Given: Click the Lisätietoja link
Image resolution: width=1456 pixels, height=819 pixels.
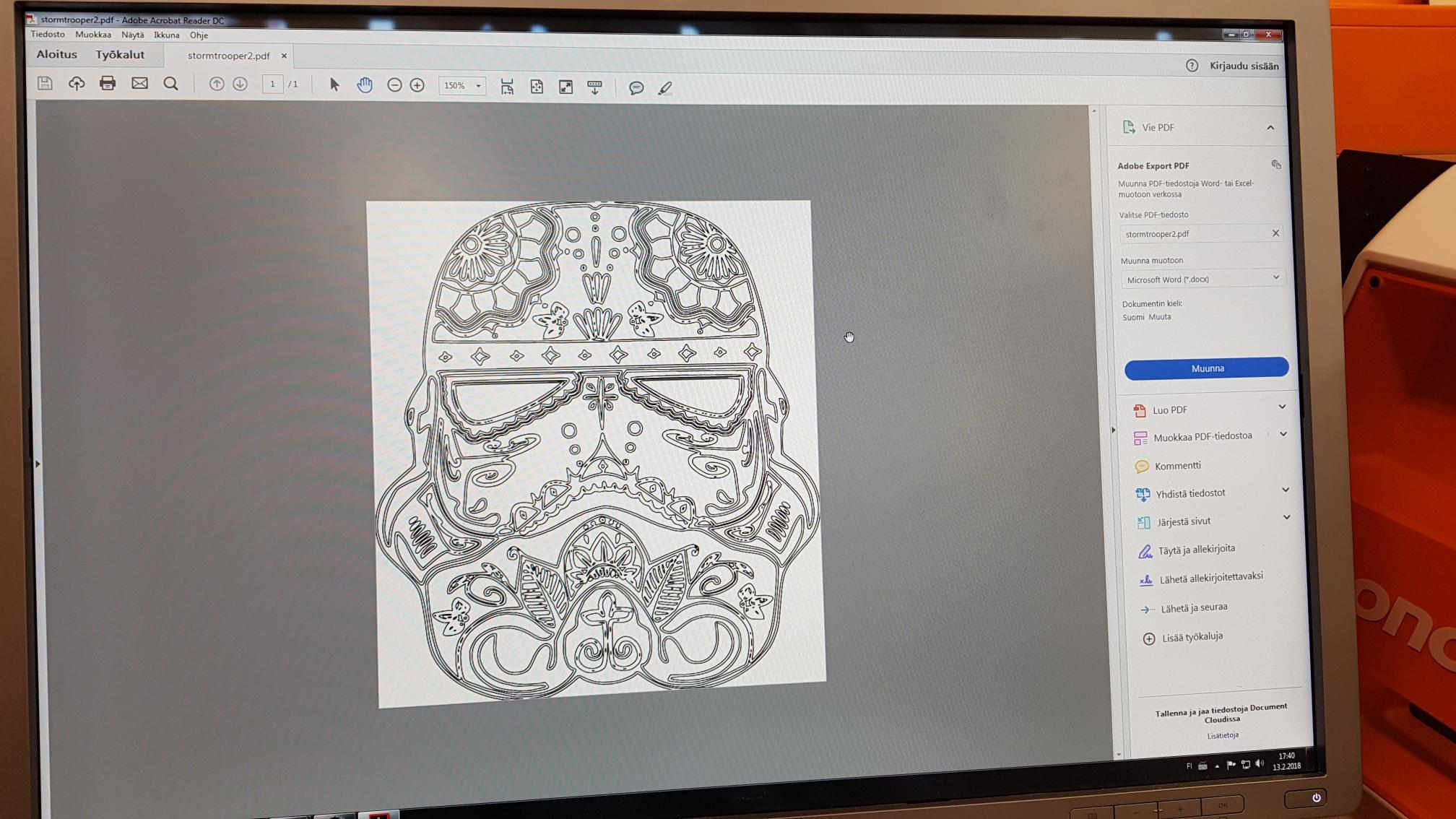Looking at the screenshot, I should click(x=1223, y=735).
